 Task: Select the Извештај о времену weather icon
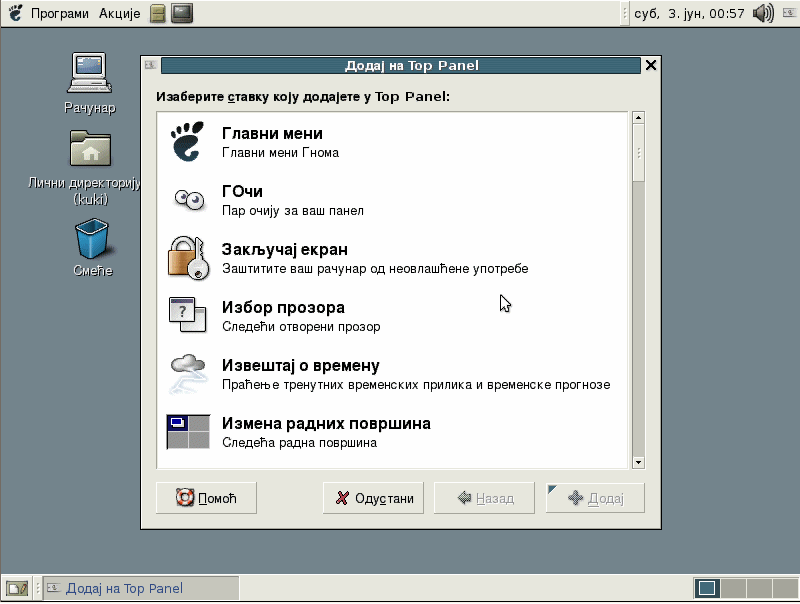pyautogui.click(x=188, y=373)
